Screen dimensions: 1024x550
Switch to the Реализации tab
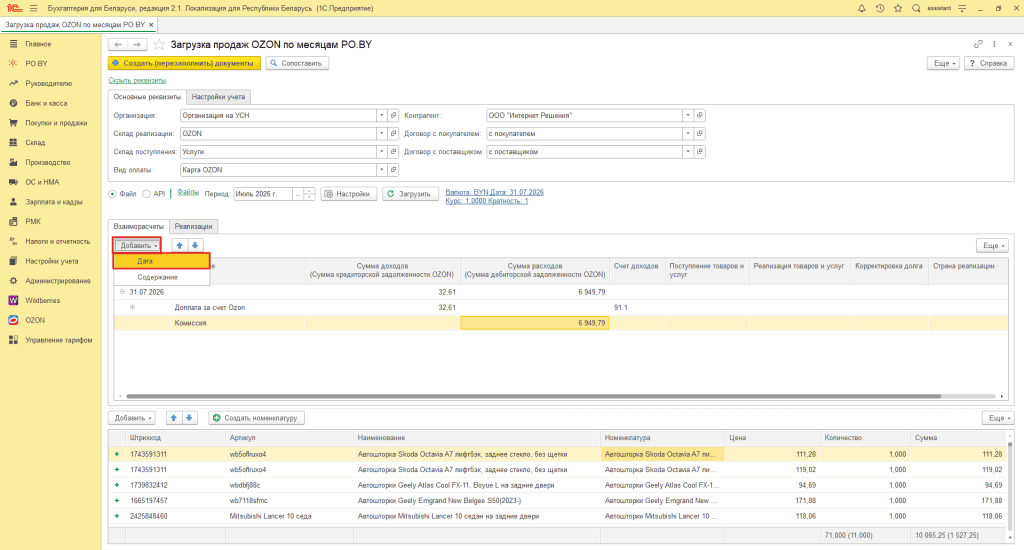tap(193, 227)
